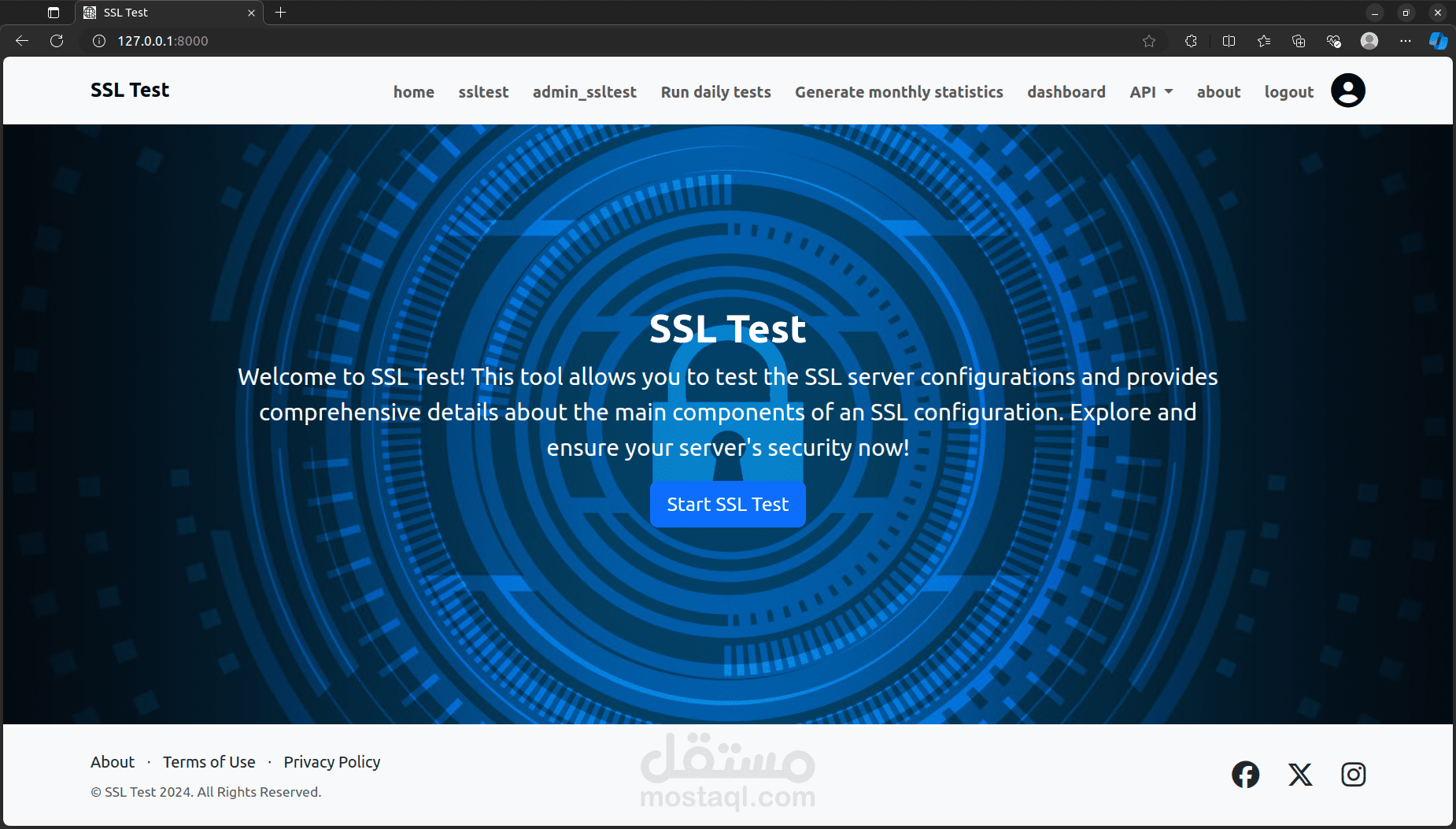
Task: Open the about nav item
Action: [x=1219, y=92]
